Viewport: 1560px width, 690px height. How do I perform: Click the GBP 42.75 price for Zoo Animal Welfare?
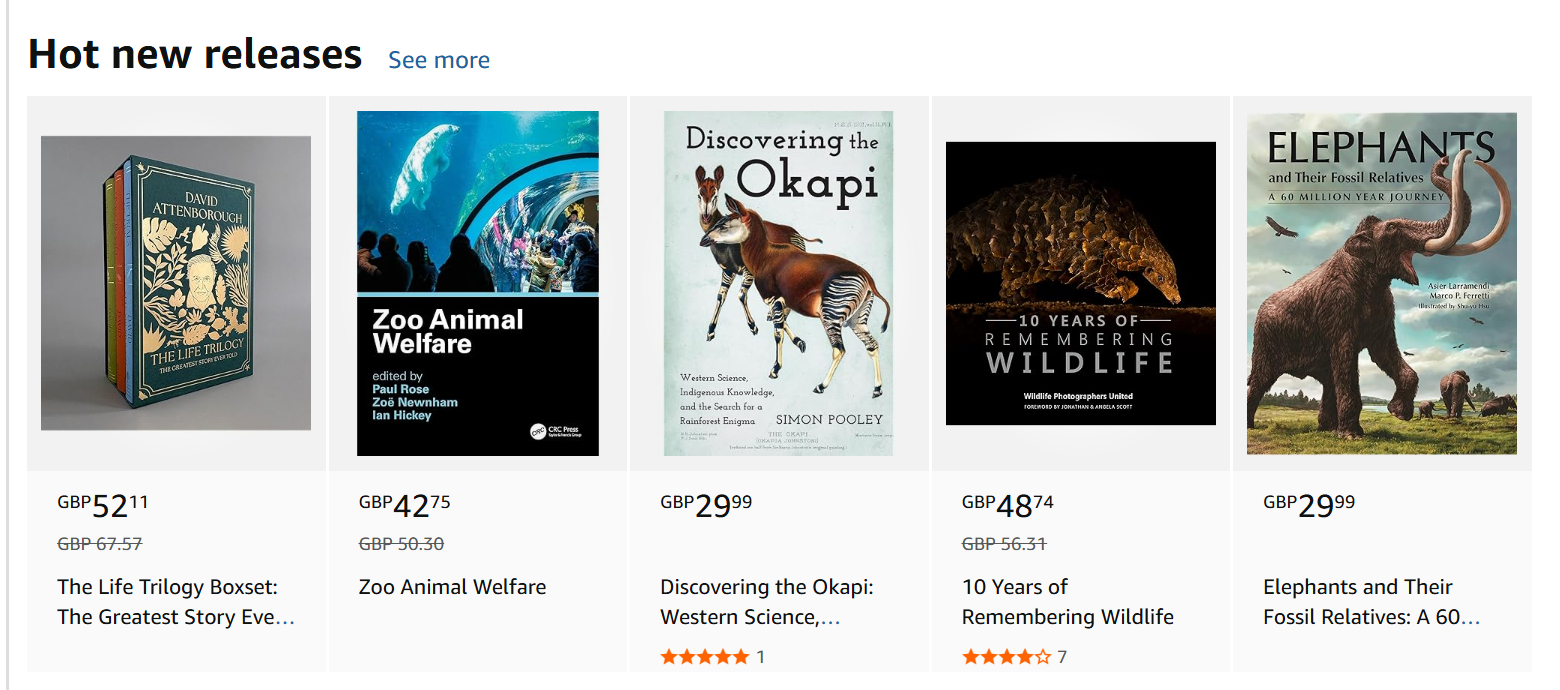(x=405, y=506)
